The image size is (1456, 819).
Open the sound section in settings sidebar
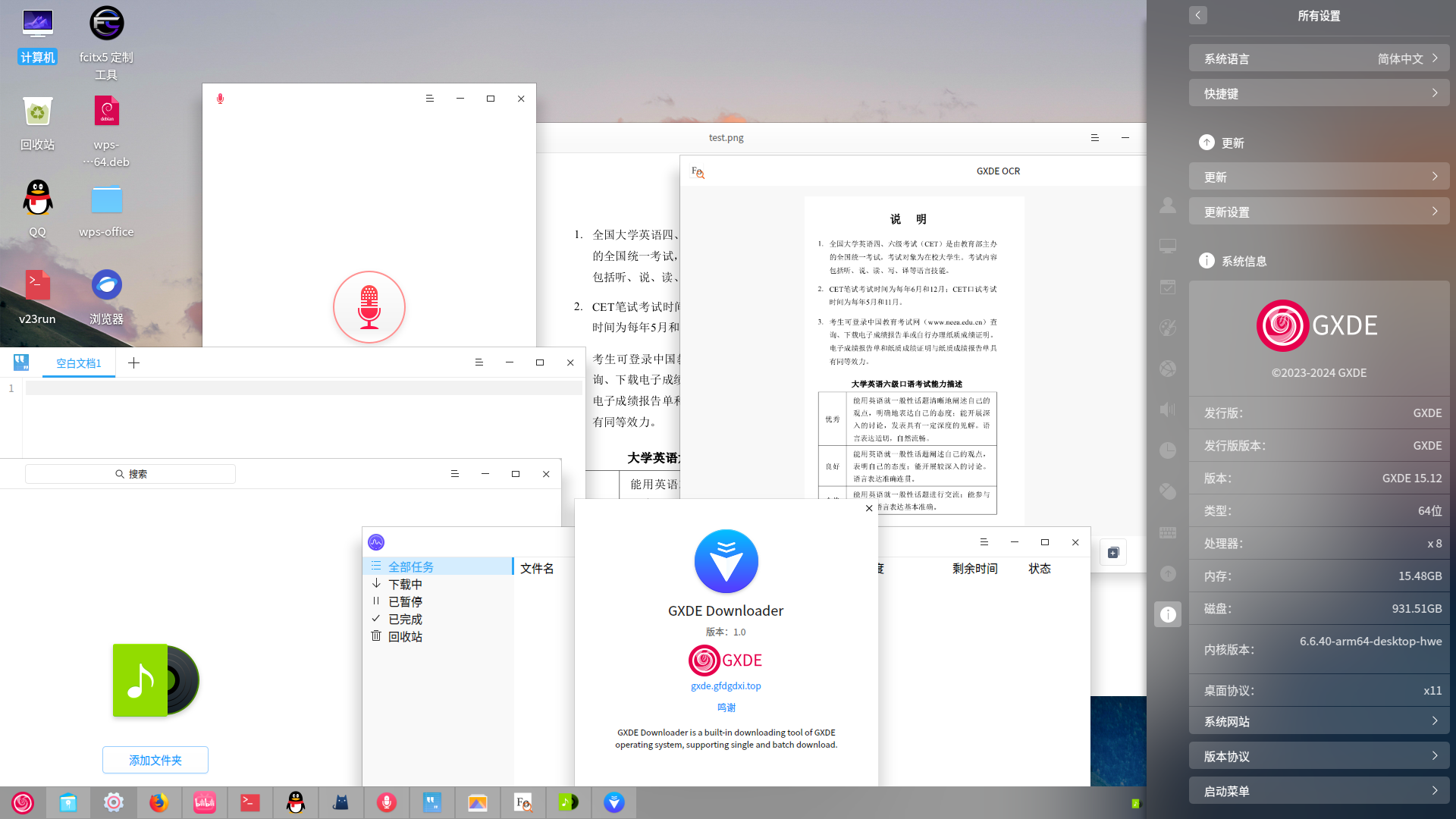point(1168,409)
